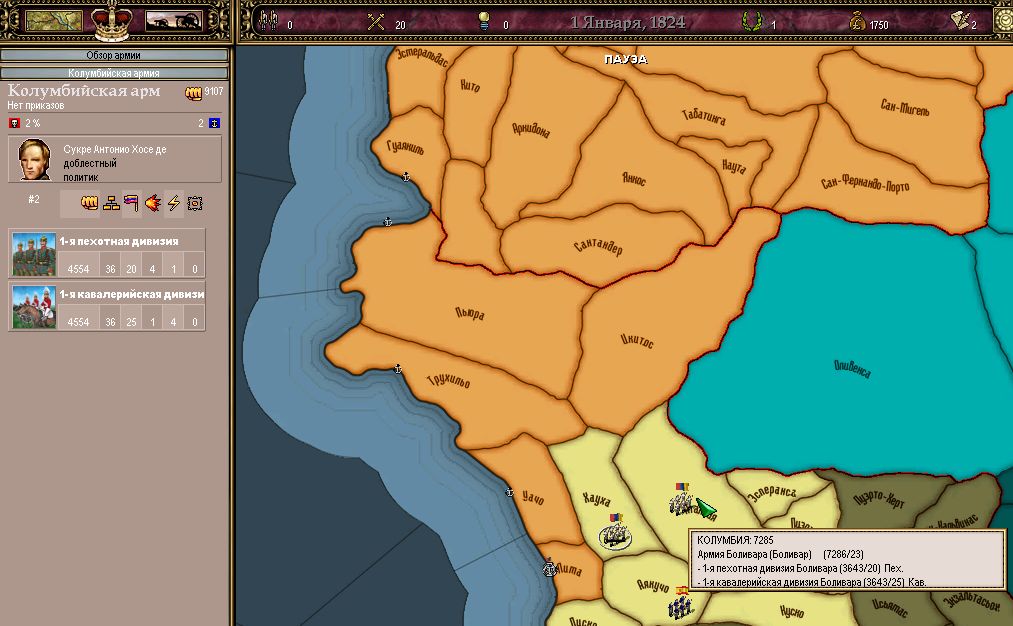Select the Трухильо province

[448, 381]
